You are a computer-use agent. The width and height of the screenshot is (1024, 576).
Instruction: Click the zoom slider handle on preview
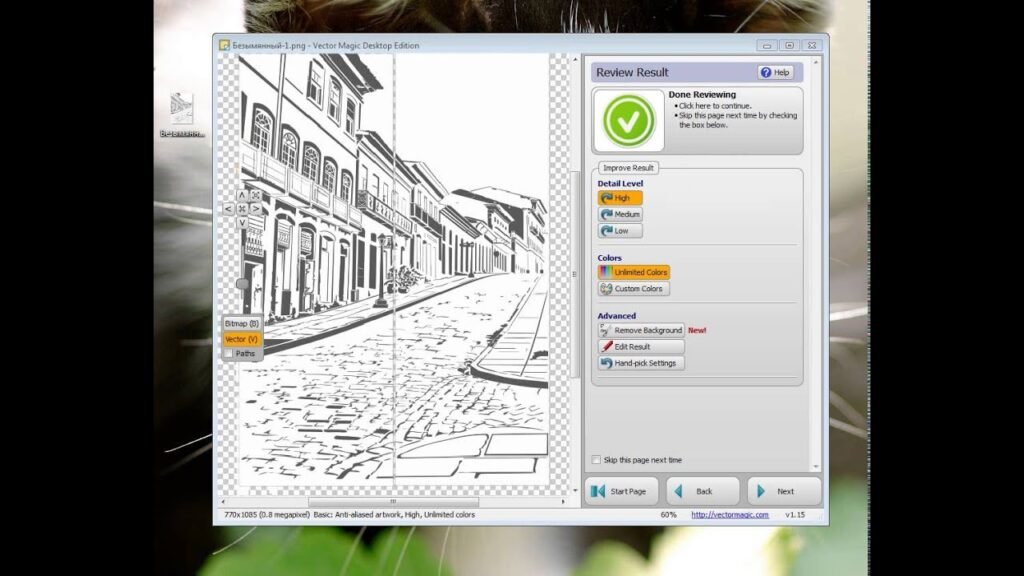[242, 283]
